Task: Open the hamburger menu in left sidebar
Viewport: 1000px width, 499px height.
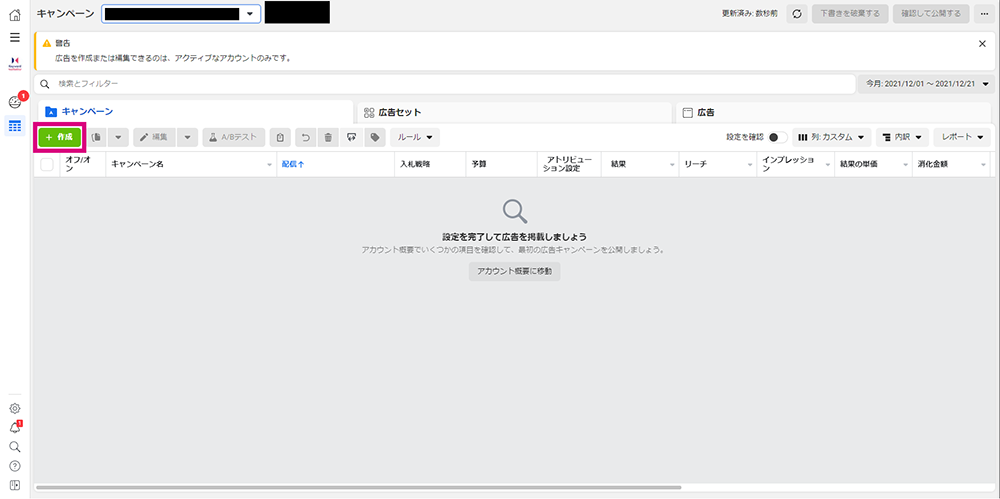Action: coord(15,37)
